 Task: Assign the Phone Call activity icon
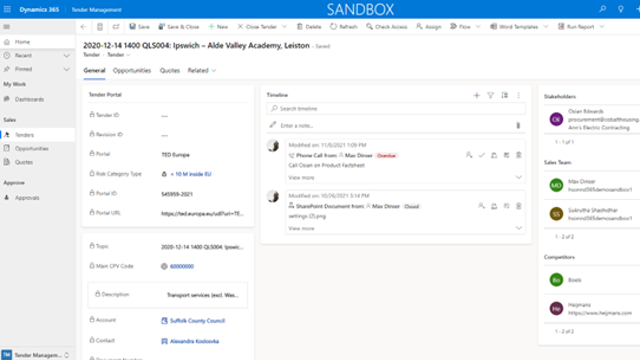(469, 155)
